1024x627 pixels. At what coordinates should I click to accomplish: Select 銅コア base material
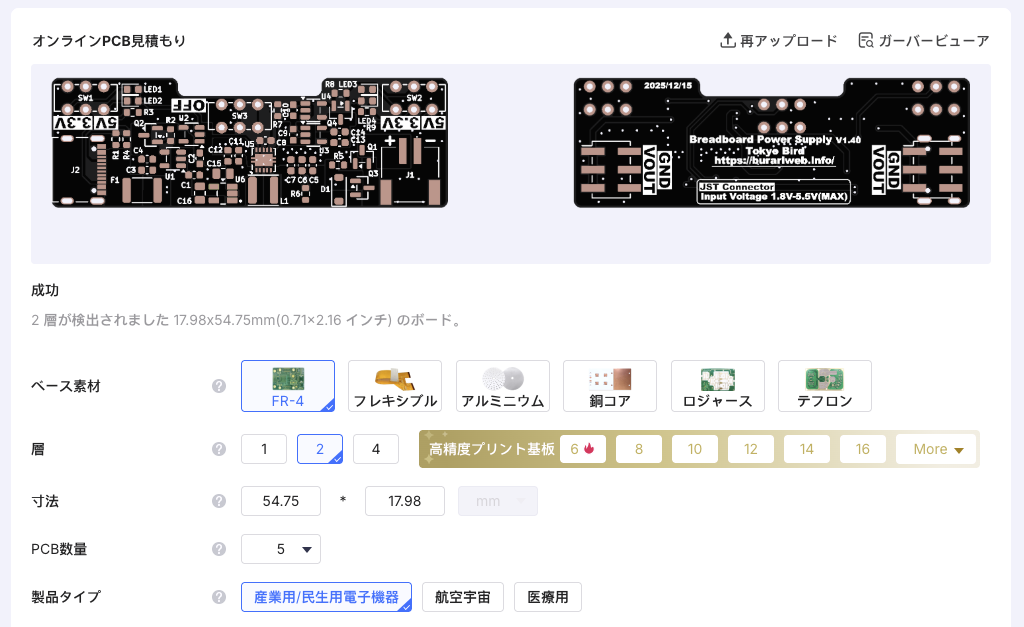tap(609, 386)
